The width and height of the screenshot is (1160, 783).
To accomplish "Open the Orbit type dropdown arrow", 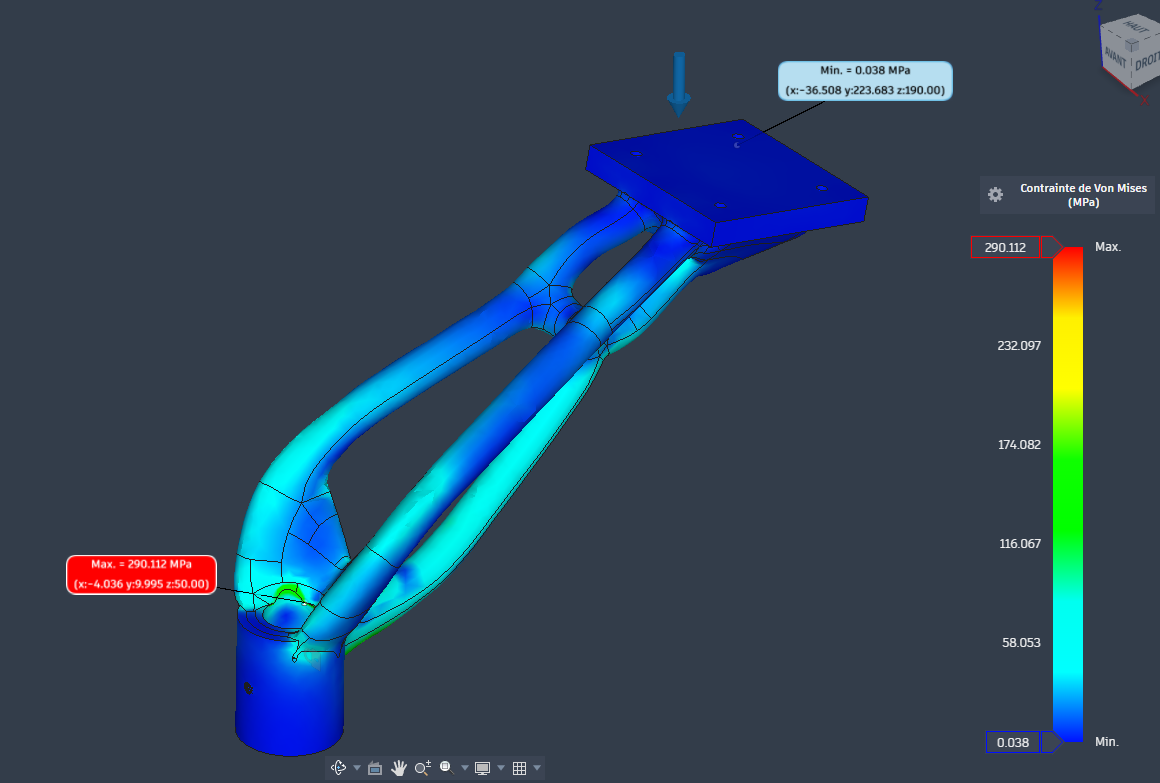I will [x=357, y=768].
